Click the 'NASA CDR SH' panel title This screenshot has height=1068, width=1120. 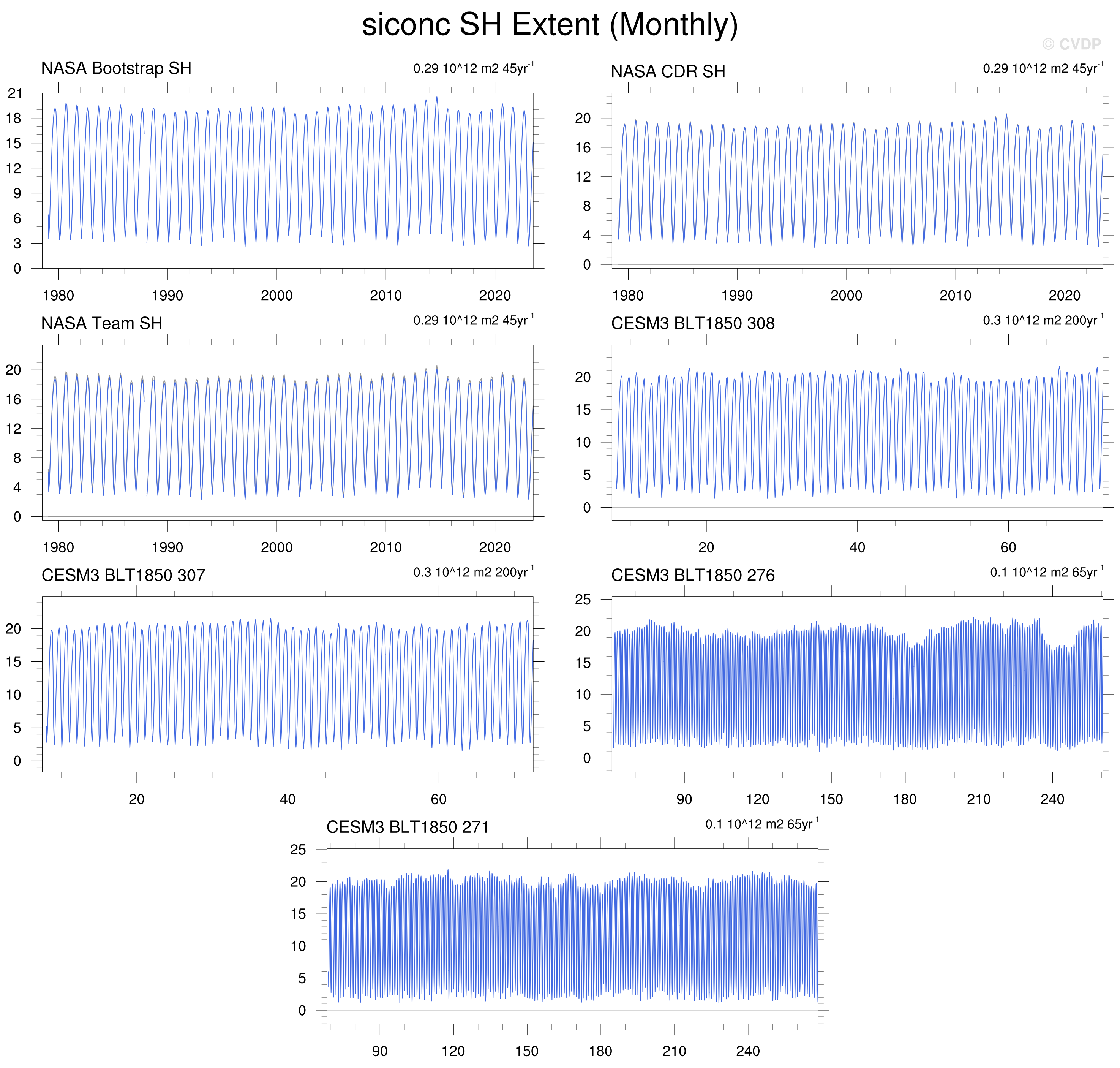click(x=668, y=72)
